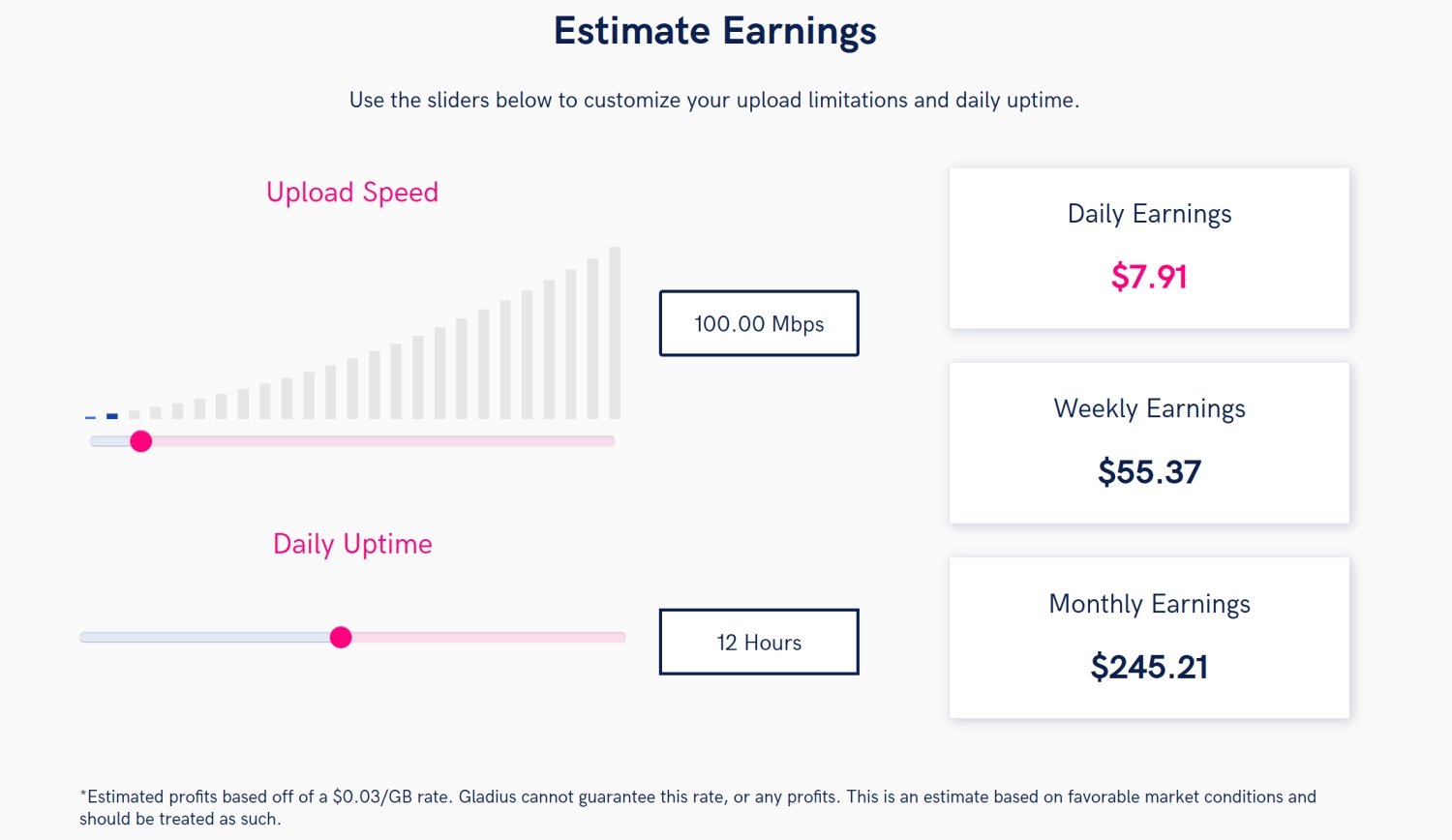Select the $245.21 monthly earnings amount

pos(1149,667)
